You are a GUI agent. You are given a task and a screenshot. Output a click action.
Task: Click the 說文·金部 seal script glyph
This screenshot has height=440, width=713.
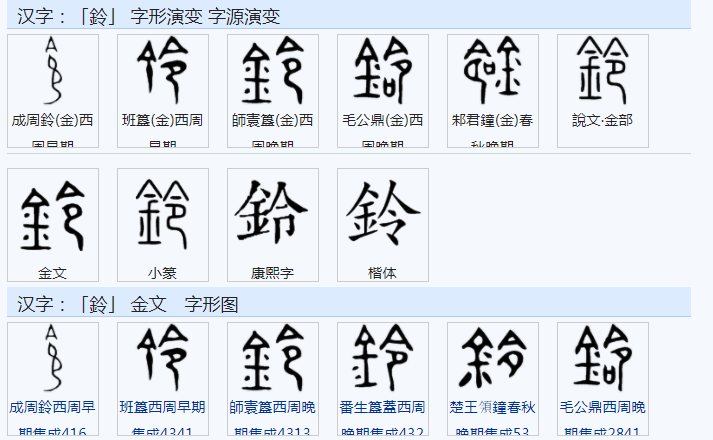[603, 70]
